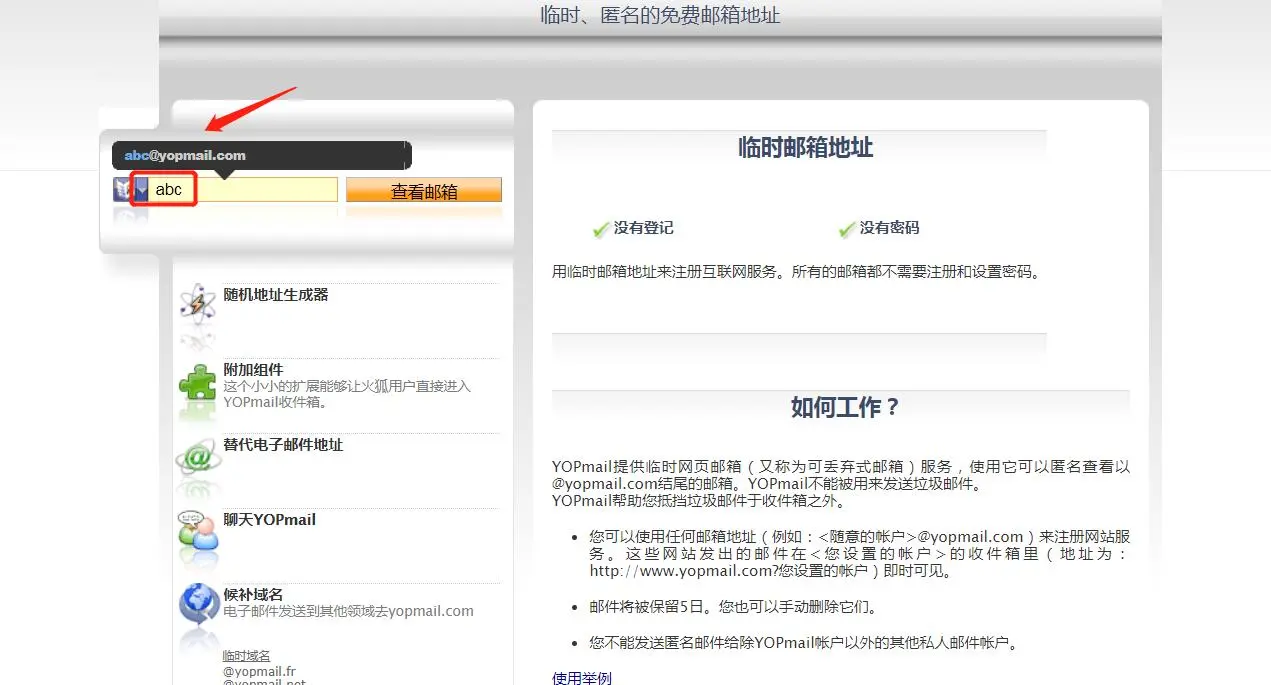The width and height of the screenshot is (1271, 685).
Task: Click the 没有密码 label
Action: tap(889, 228)
